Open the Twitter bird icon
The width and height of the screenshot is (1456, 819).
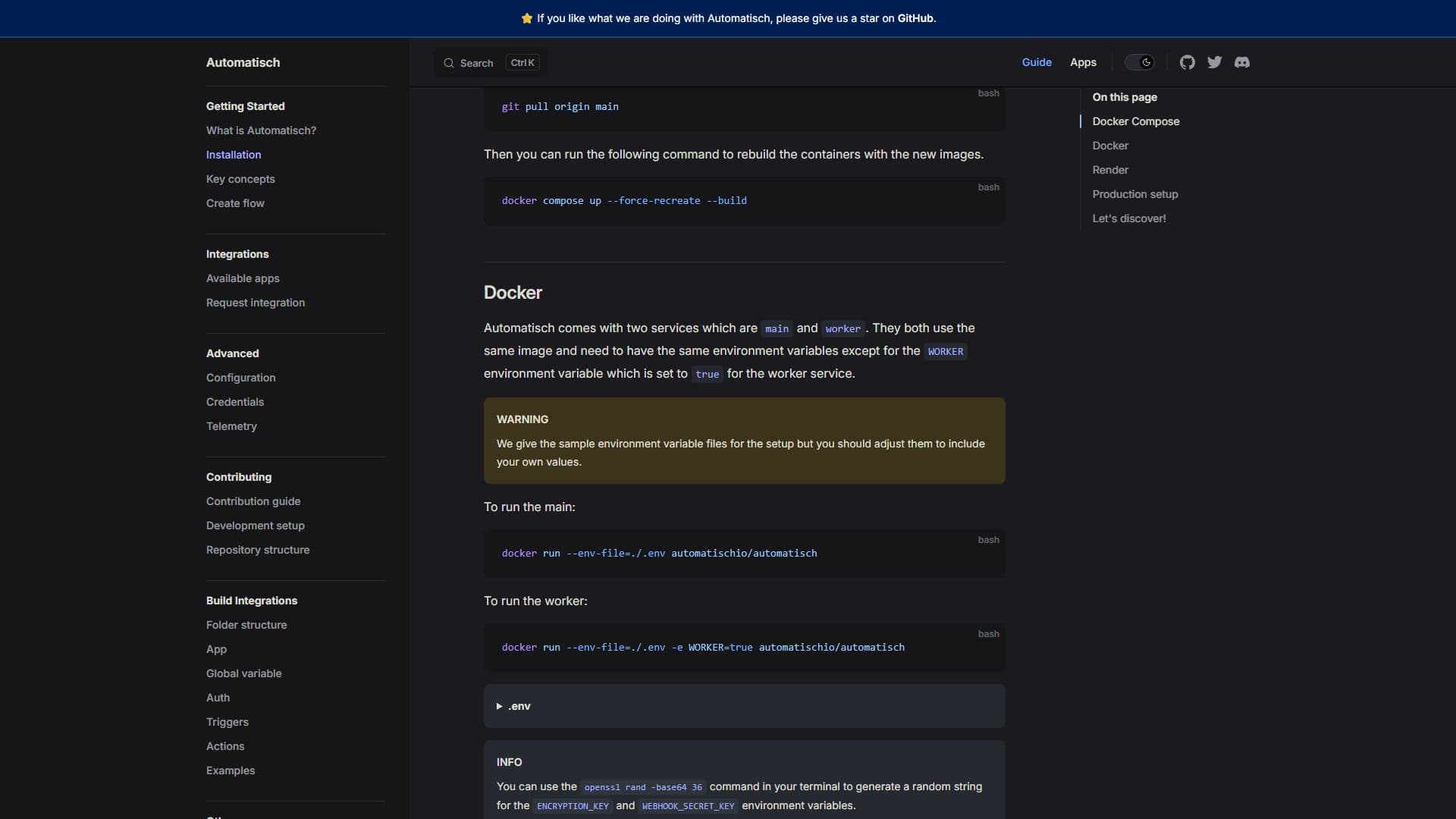1215,62
